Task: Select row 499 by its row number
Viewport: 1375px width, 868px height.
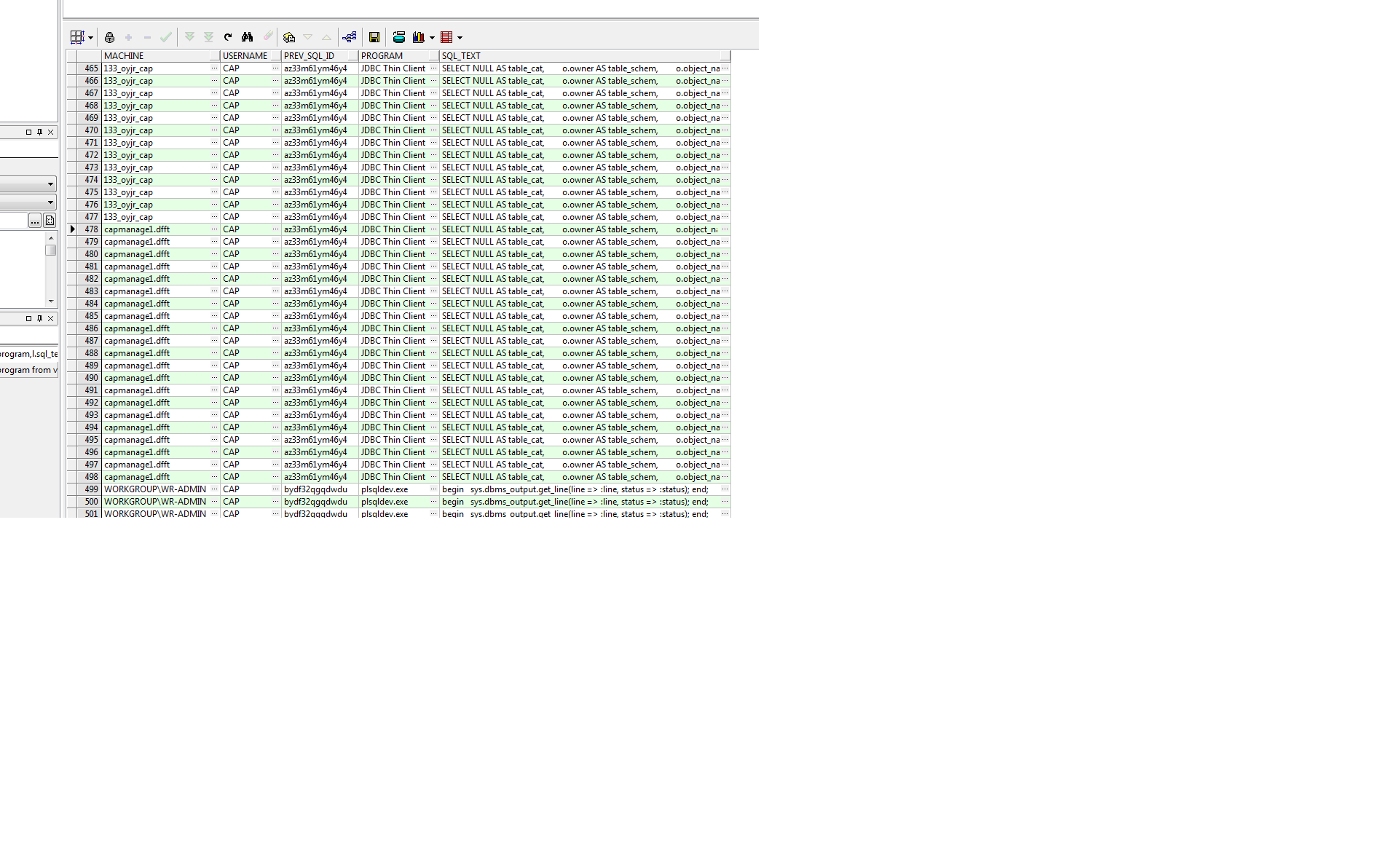Action: point(90,489)
